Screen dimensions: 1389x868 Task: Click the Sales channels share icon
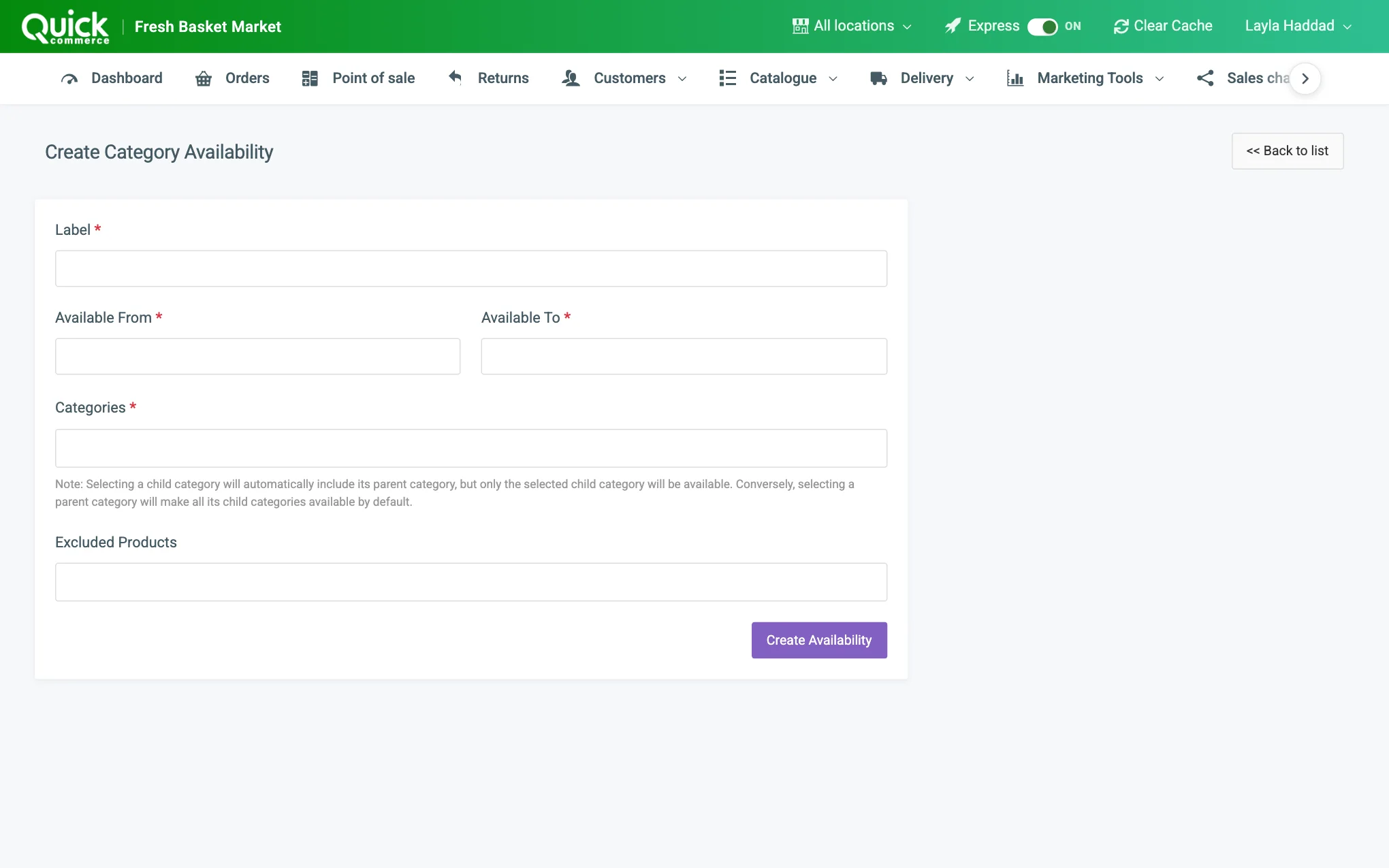pyautogui.click(x=1205, y=78)
